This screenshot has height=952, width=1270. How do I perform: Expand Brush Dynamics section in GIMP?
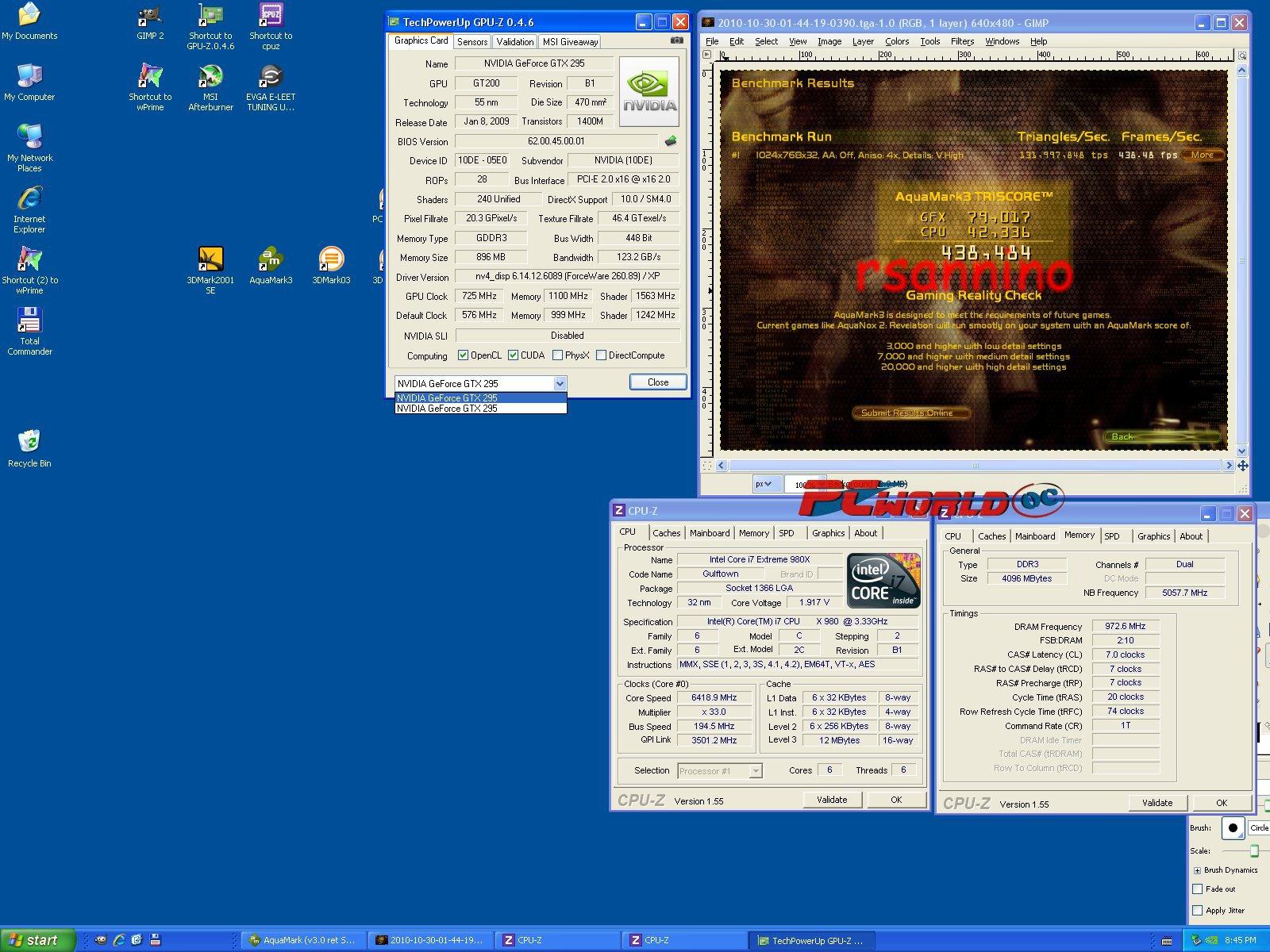(x=1196, y=869)
